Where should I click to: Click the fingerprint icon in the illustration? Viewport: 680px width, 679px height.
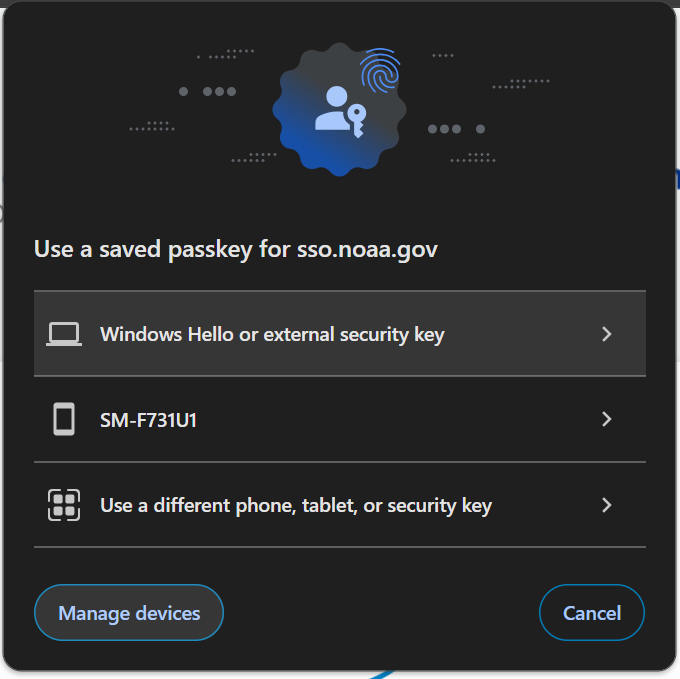point(380,70)
